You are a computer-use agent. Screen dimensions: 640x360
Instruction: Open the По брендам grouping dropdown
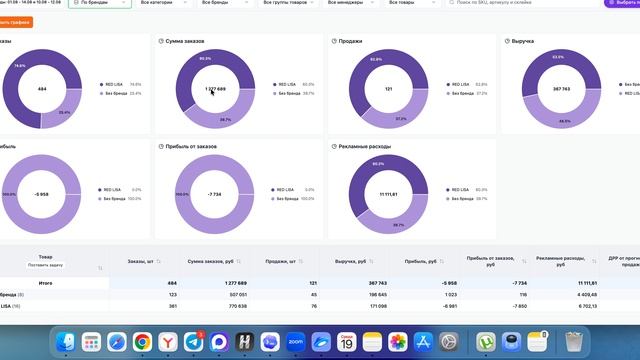pyautogui.click(x=100, y=3)
